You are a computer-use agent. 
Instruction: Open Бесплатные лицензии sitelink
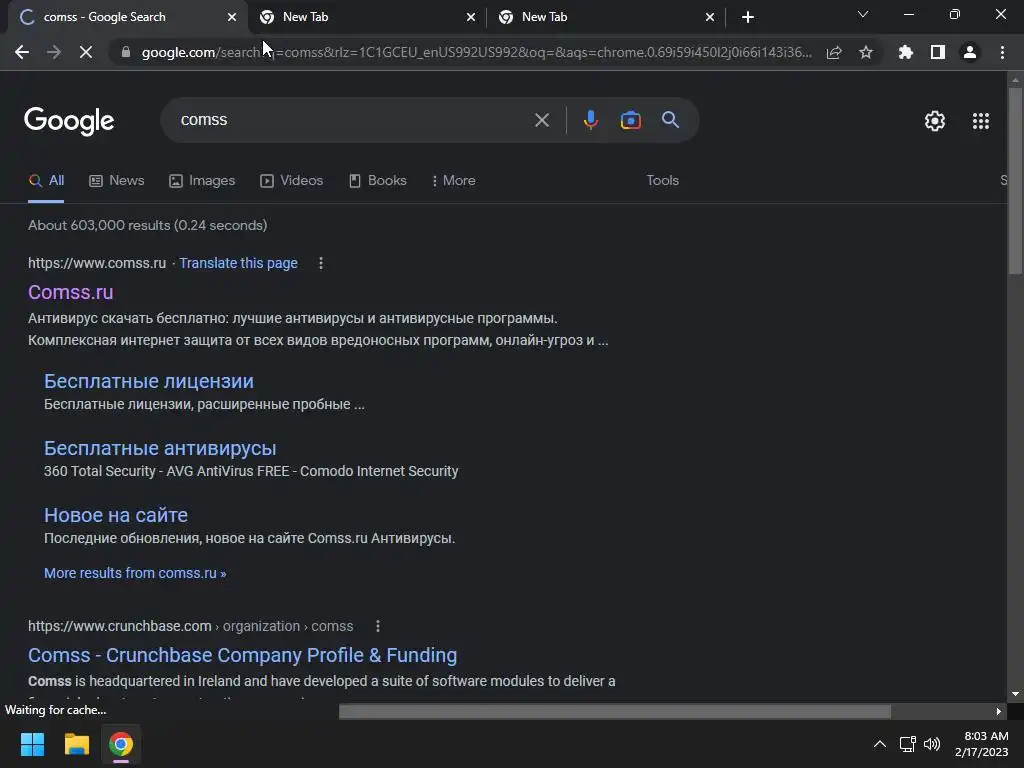tap(149, 381)
